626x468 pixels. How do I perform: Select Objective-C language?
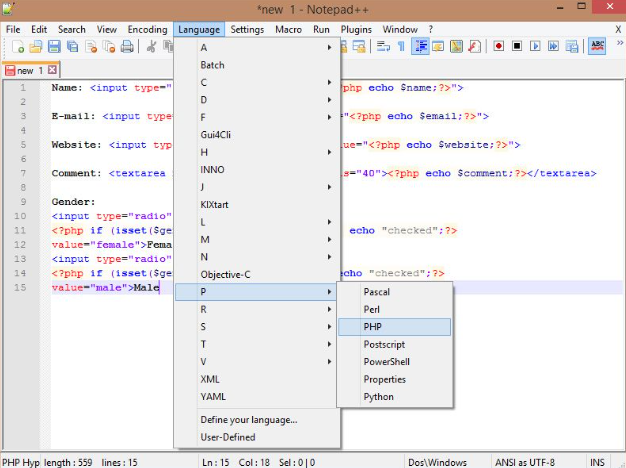(256, 274)
